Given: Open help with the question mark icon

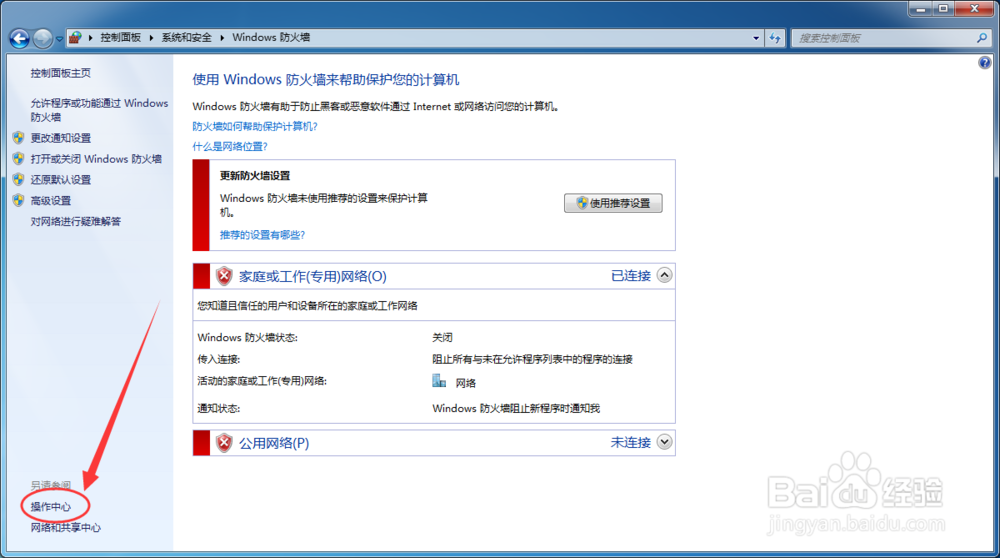Looking at the screenshot, I should click(985, 62).
